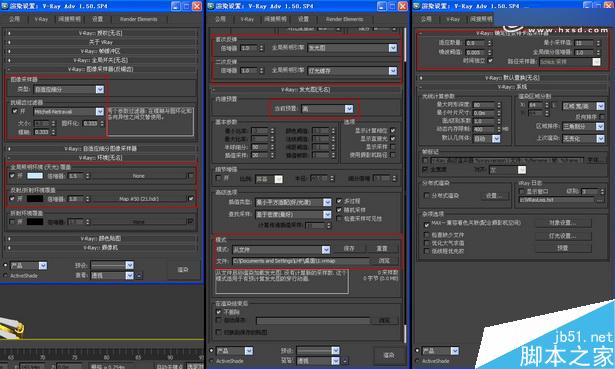
Task: Click Map #50 (21.hdr) map button
Action: pos(139,199)
